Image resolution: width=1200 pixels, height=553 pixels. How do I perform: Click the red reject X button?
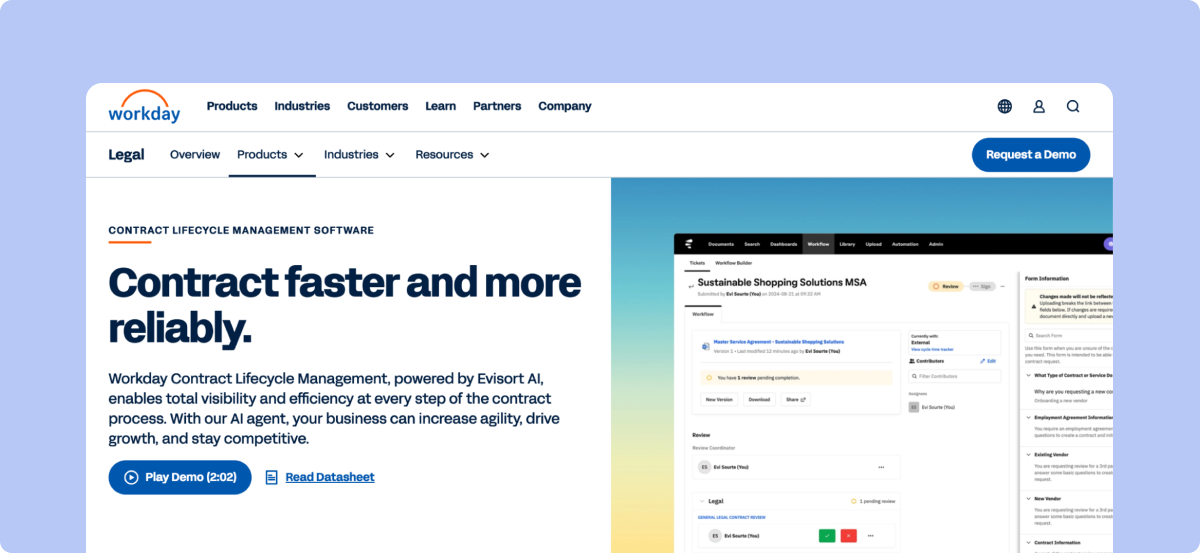[x=849, y=536]
